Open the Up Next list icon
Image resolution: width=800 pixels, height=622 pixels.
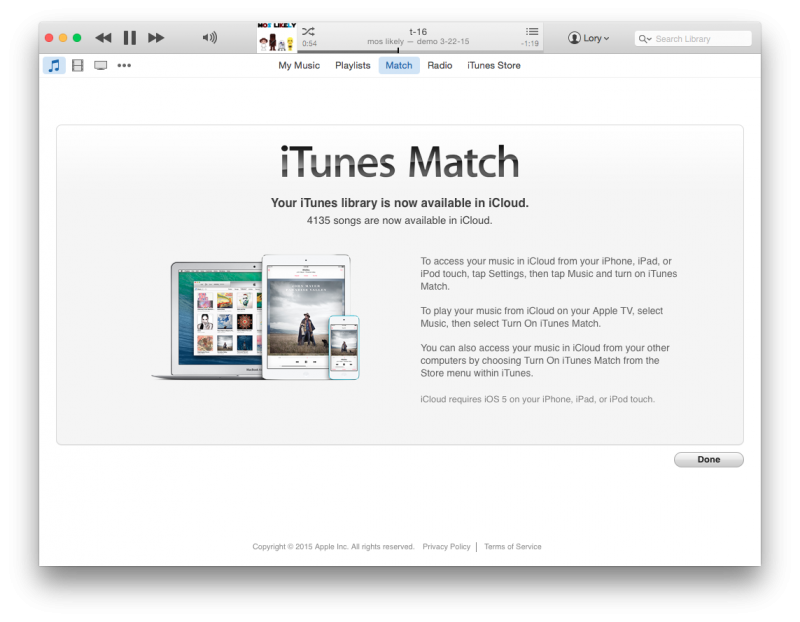532,32
